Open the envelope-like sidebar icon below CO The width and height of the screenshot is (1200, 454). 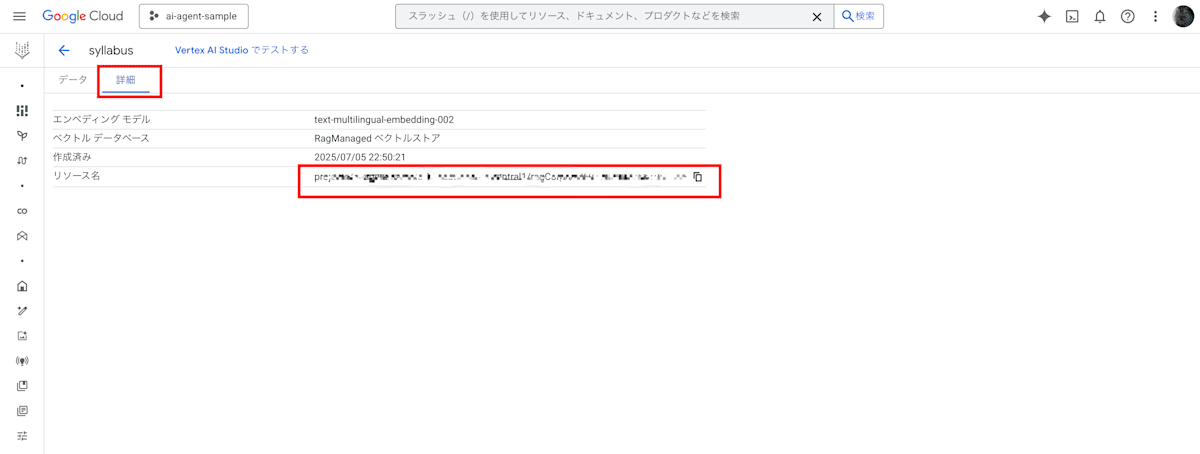tap(22, 236)
